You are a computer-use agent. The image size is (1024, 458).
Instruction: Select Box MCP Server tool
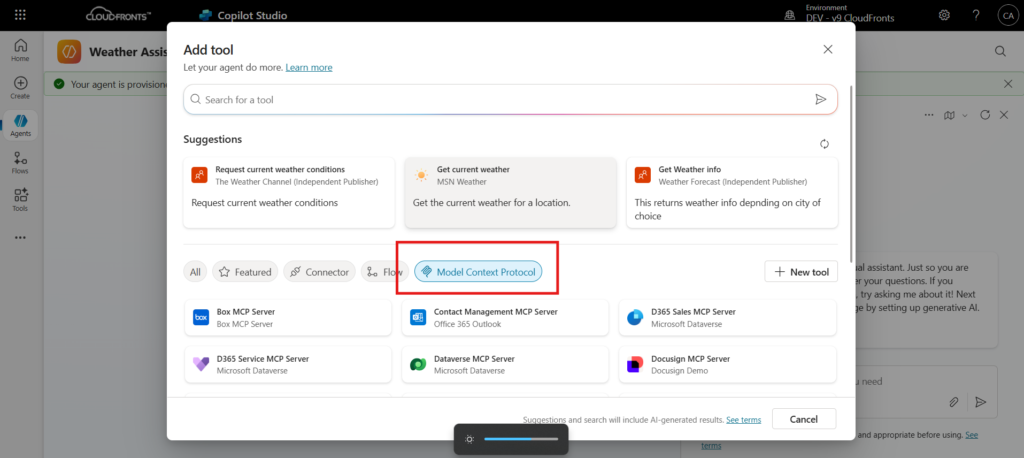(x=288, y=318)
